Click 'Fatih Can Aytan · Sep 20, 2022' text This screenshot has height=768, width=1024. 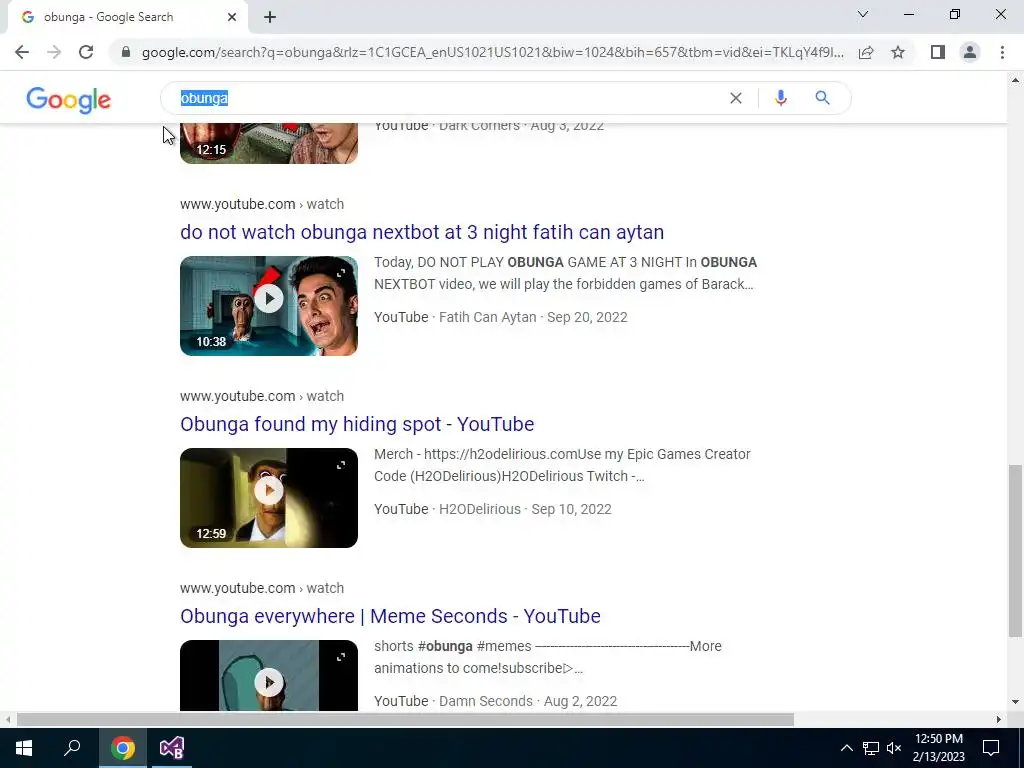click(533, 317)
